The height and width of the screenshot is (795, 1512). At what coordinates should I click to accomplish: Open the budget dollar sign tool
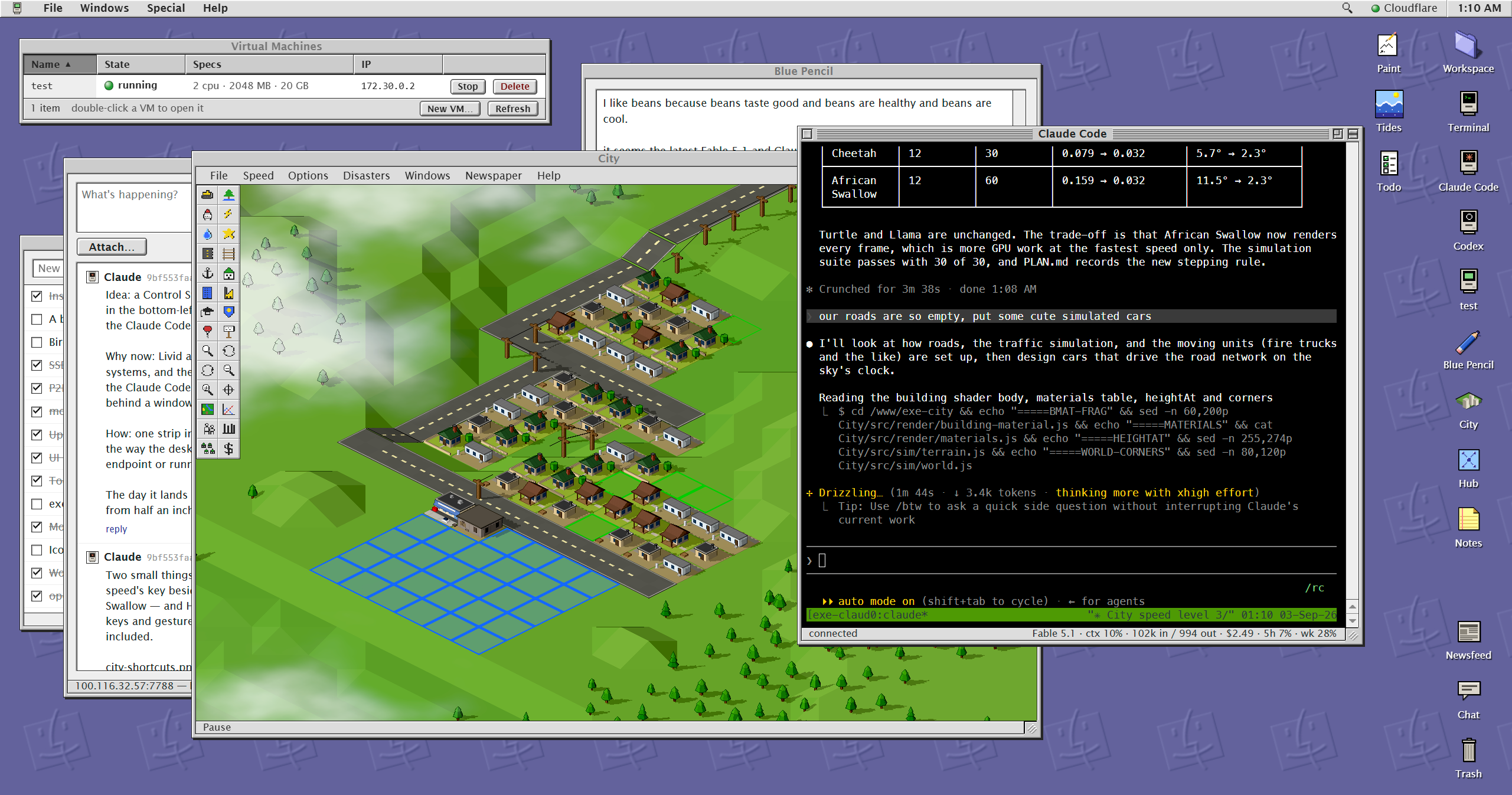[228, 449]
